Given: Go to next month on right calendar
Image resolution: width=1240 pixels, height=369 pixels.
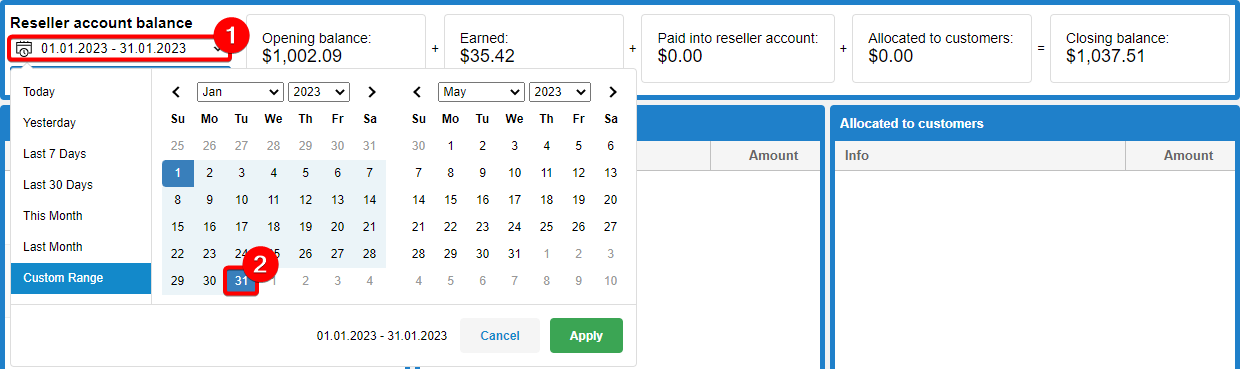Looking at the screenshot, I should tap(612, 92).
